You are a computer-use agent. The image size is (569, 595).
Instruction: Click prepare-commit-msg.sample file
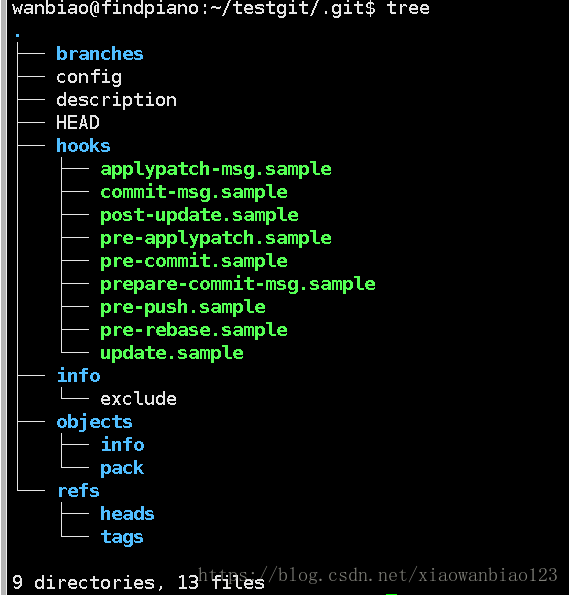[238, 285]
